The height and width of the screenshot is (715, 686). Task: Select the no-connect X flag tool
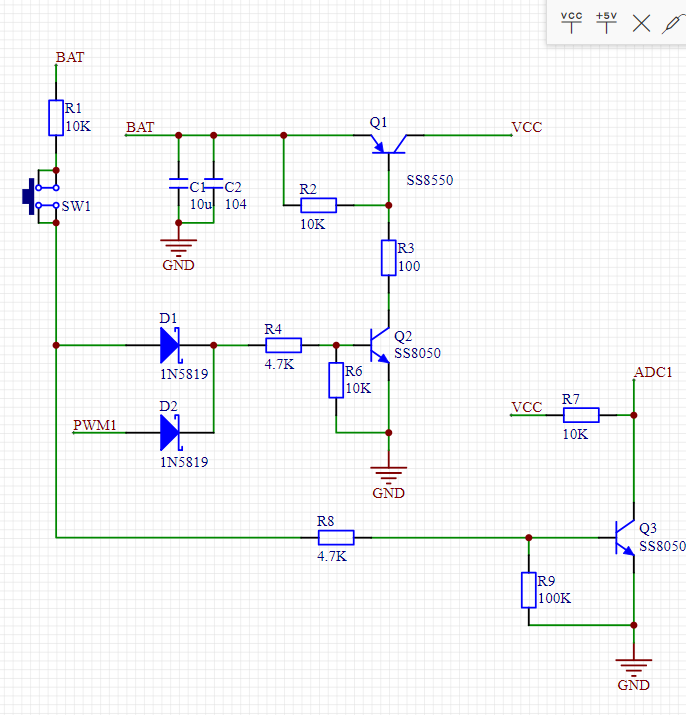[x=641, y=23]
